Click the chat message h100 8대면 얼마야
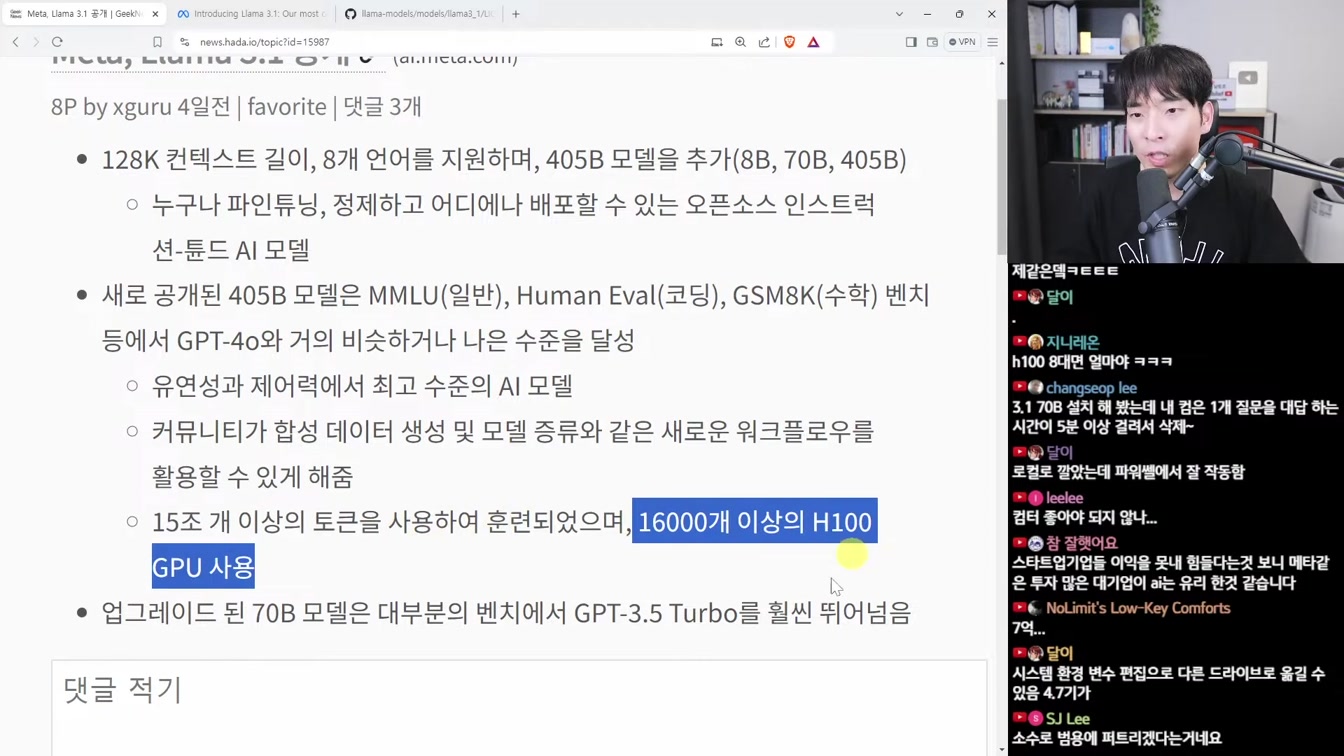 1092,361
